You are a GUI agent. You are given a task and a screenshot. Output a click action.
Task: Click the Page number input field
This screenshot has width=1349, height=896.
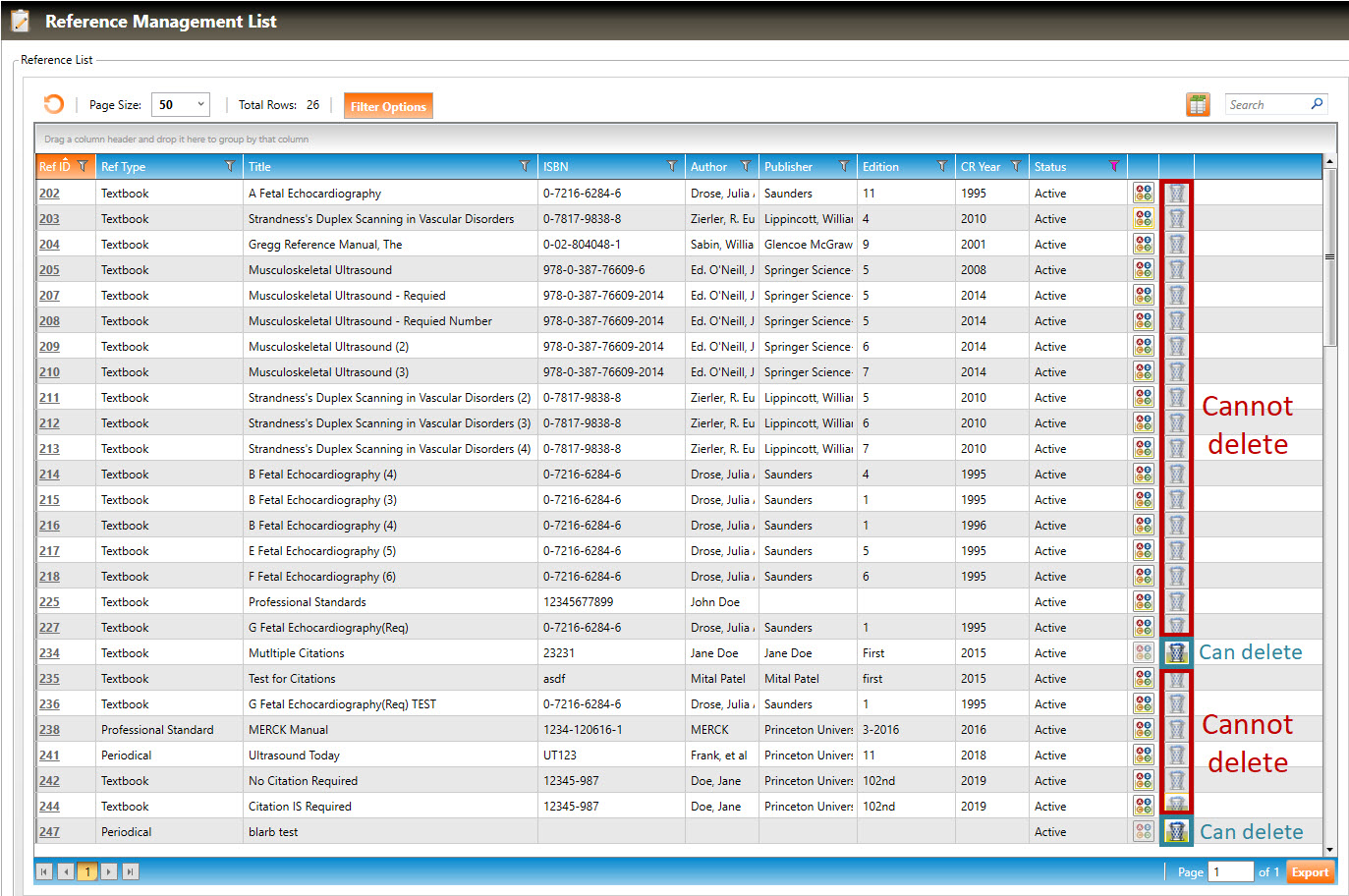click(1229, 871)
